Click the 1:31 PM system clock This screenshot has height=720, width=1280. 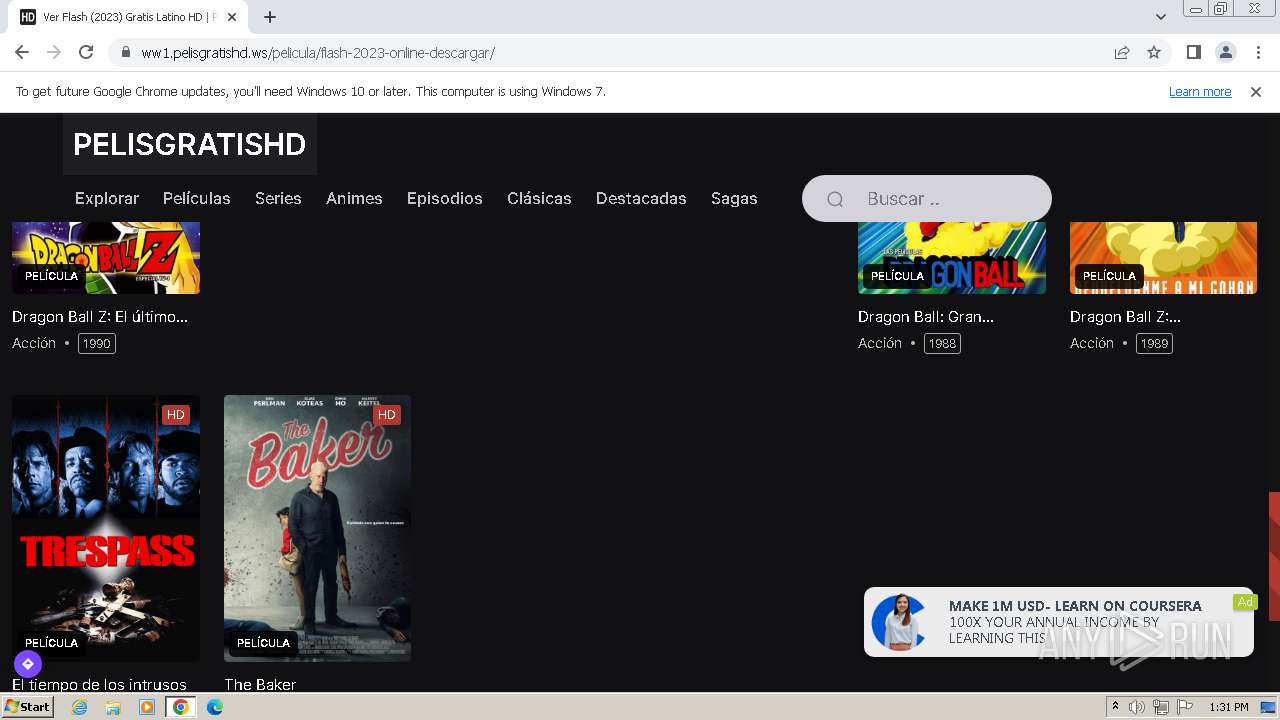click(x=1229, y=707)
